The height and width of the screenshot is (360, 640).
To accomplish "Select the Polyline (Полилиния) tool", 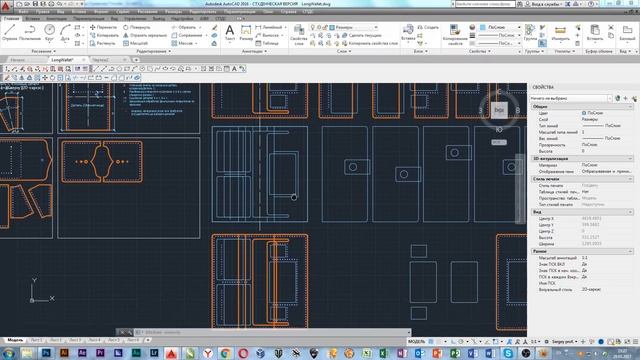I will tap(29, 32).
